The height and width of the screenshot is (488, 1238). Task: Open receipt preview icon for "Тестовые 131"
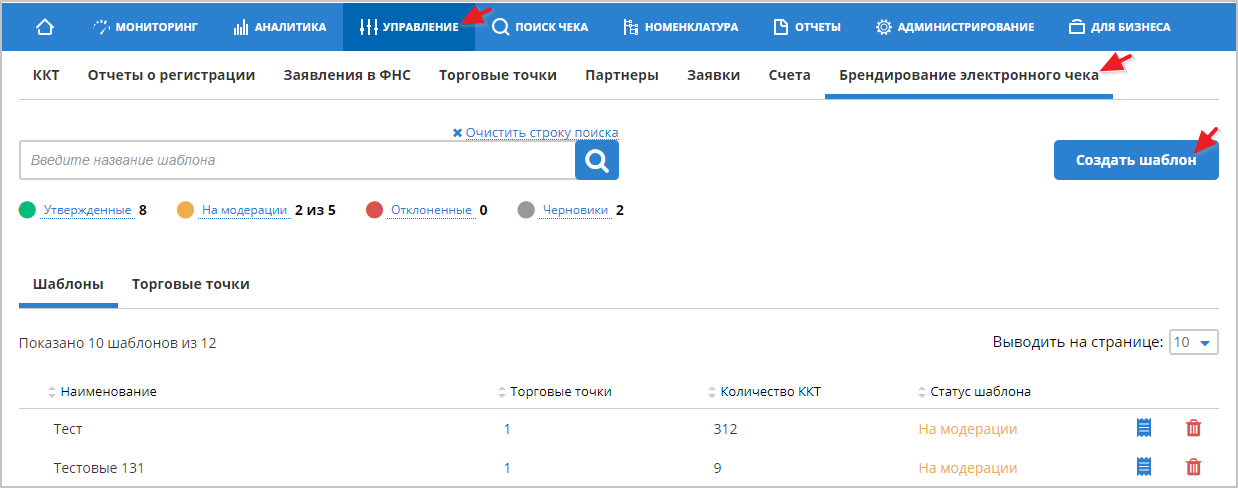tap(1144, 467)
